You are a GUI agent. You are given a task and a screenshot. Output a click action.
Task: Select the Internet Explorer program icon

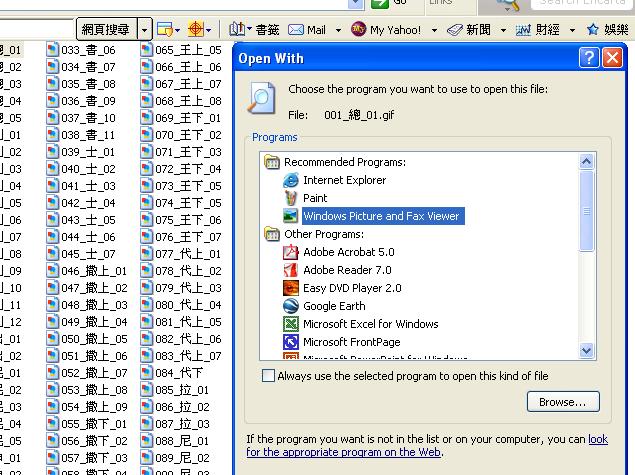(x=291, y=180)
